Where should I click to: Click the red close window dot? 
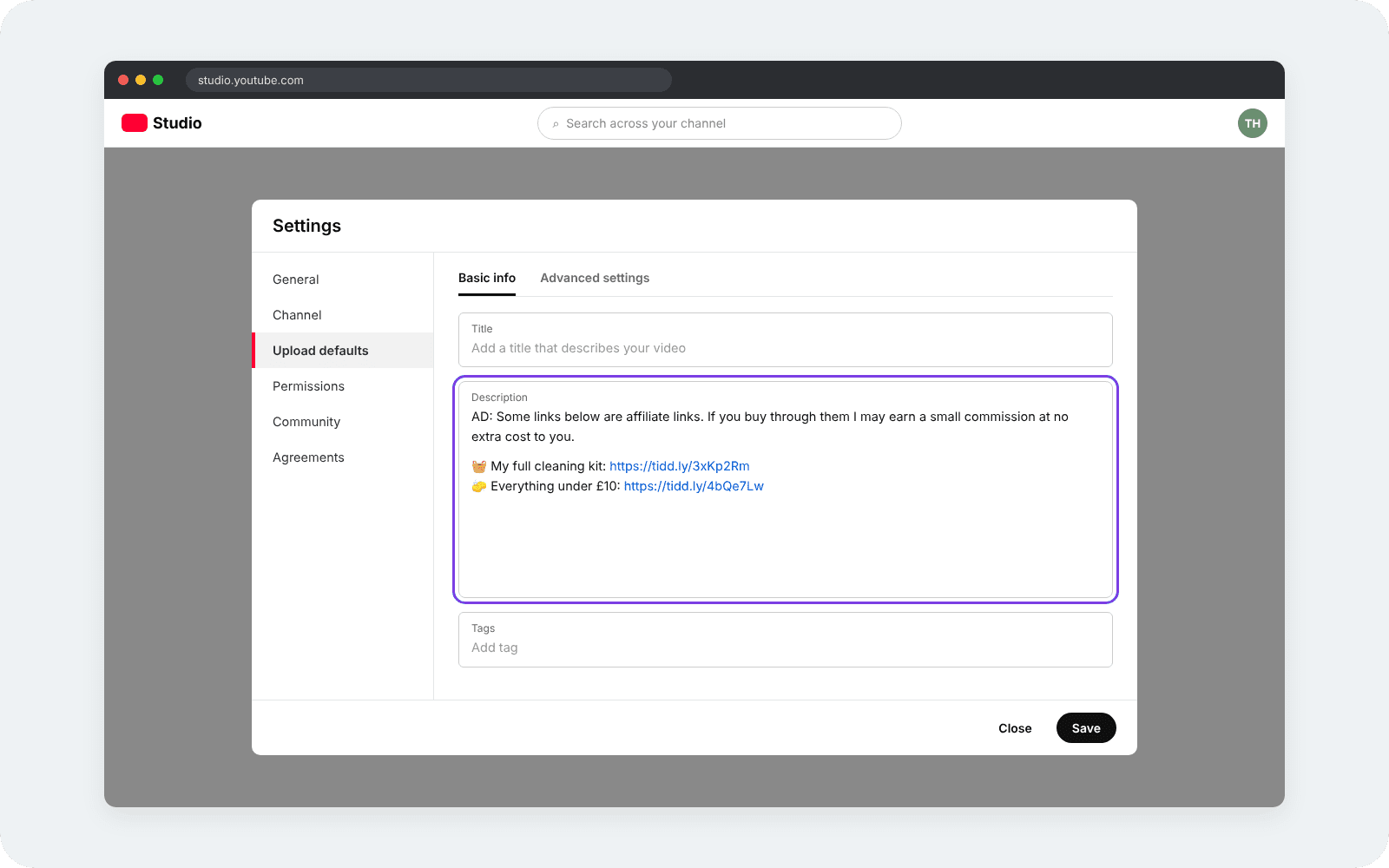[x=123, y=80]
